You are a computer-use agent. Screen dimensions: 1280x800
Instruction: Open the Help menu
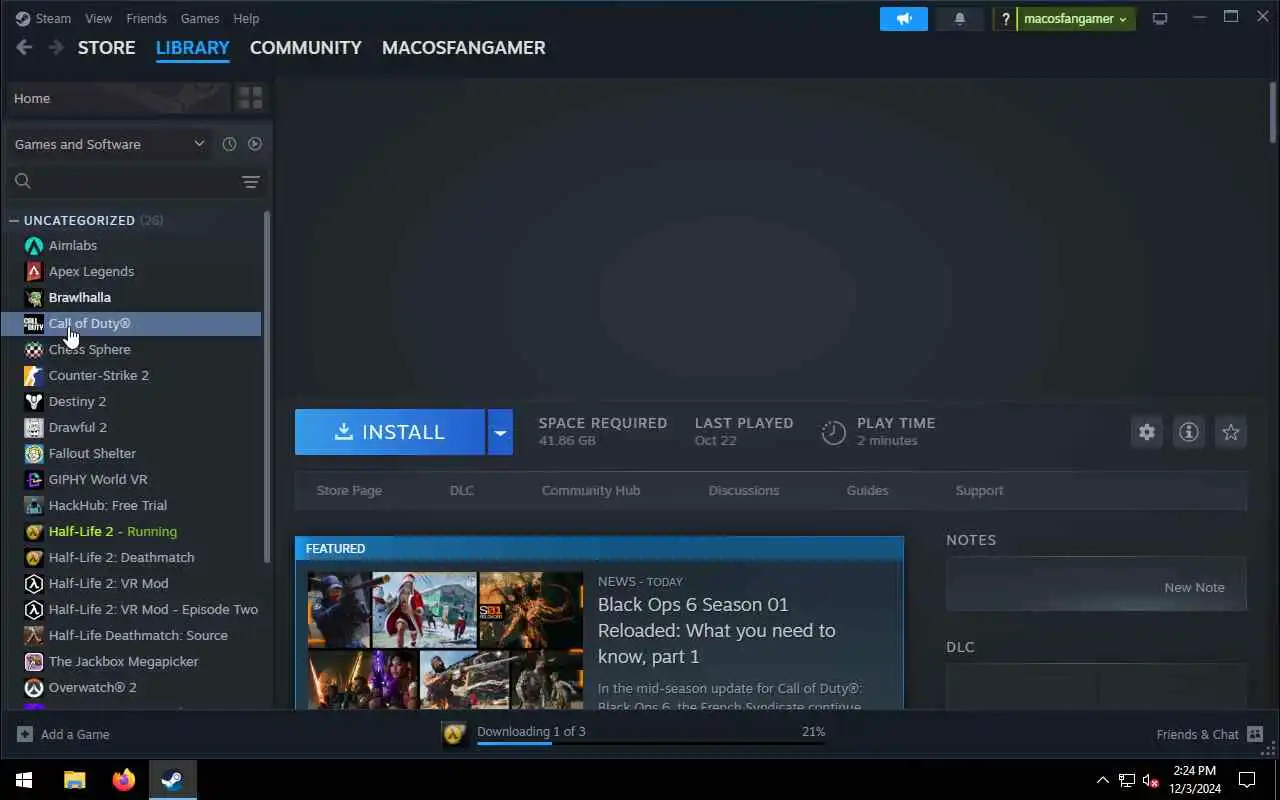pos(246,19)
